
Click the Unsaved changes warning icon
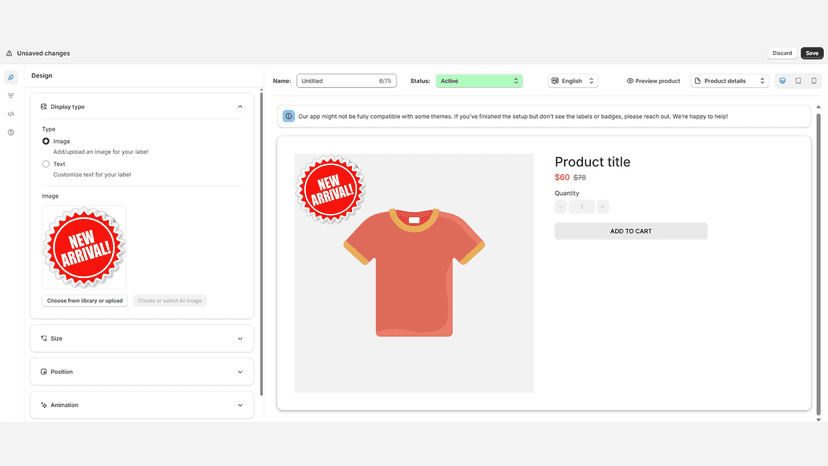coord(9,53)
